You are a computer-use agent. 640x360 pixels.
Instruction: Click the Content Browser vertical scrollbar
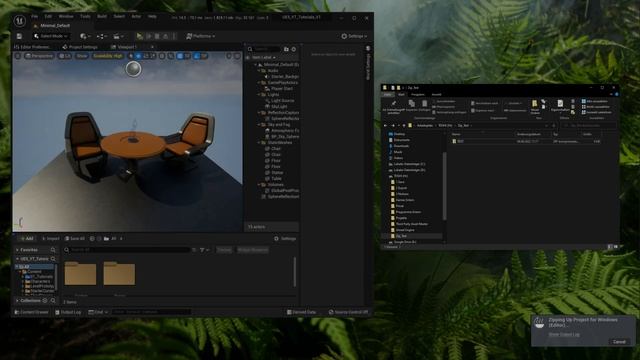point(294,272)
